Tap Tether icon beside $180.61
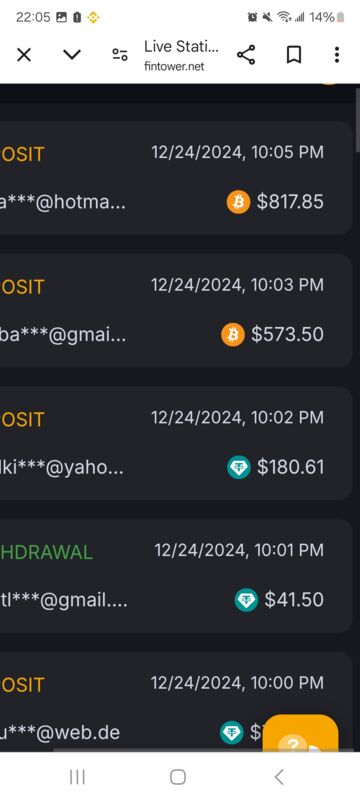The width and height of the screenshot is (360, 800). coord(239,467)
